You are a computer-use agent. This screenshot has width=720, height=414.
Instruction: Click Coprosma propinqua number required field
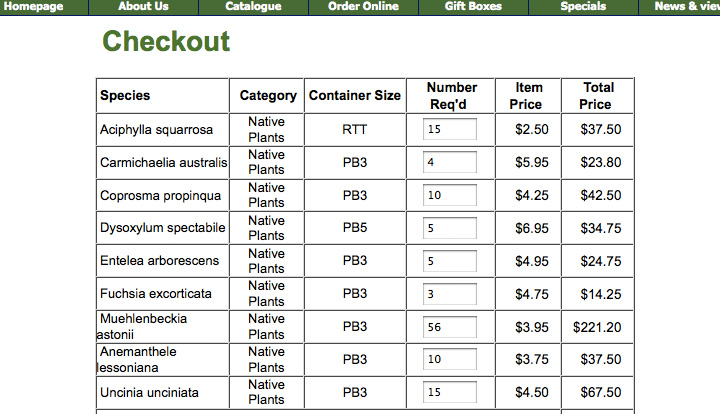(x=450, y=195)
